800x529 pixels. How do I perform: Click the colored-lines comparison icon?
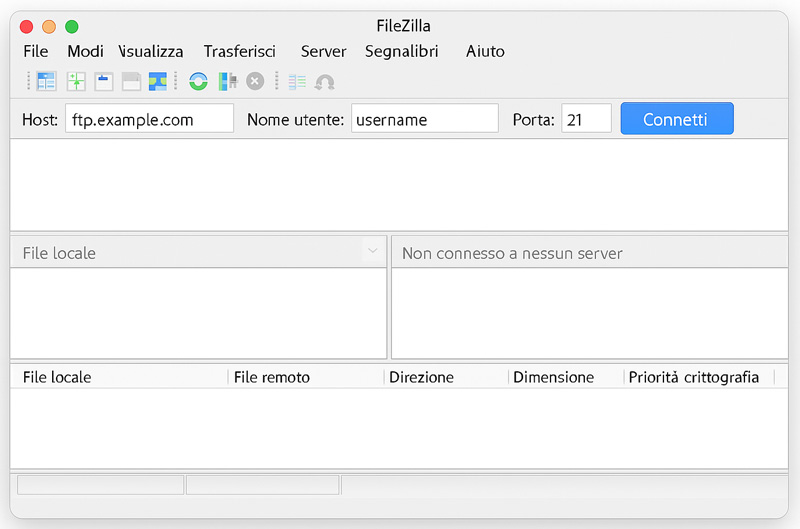(297, 82)
